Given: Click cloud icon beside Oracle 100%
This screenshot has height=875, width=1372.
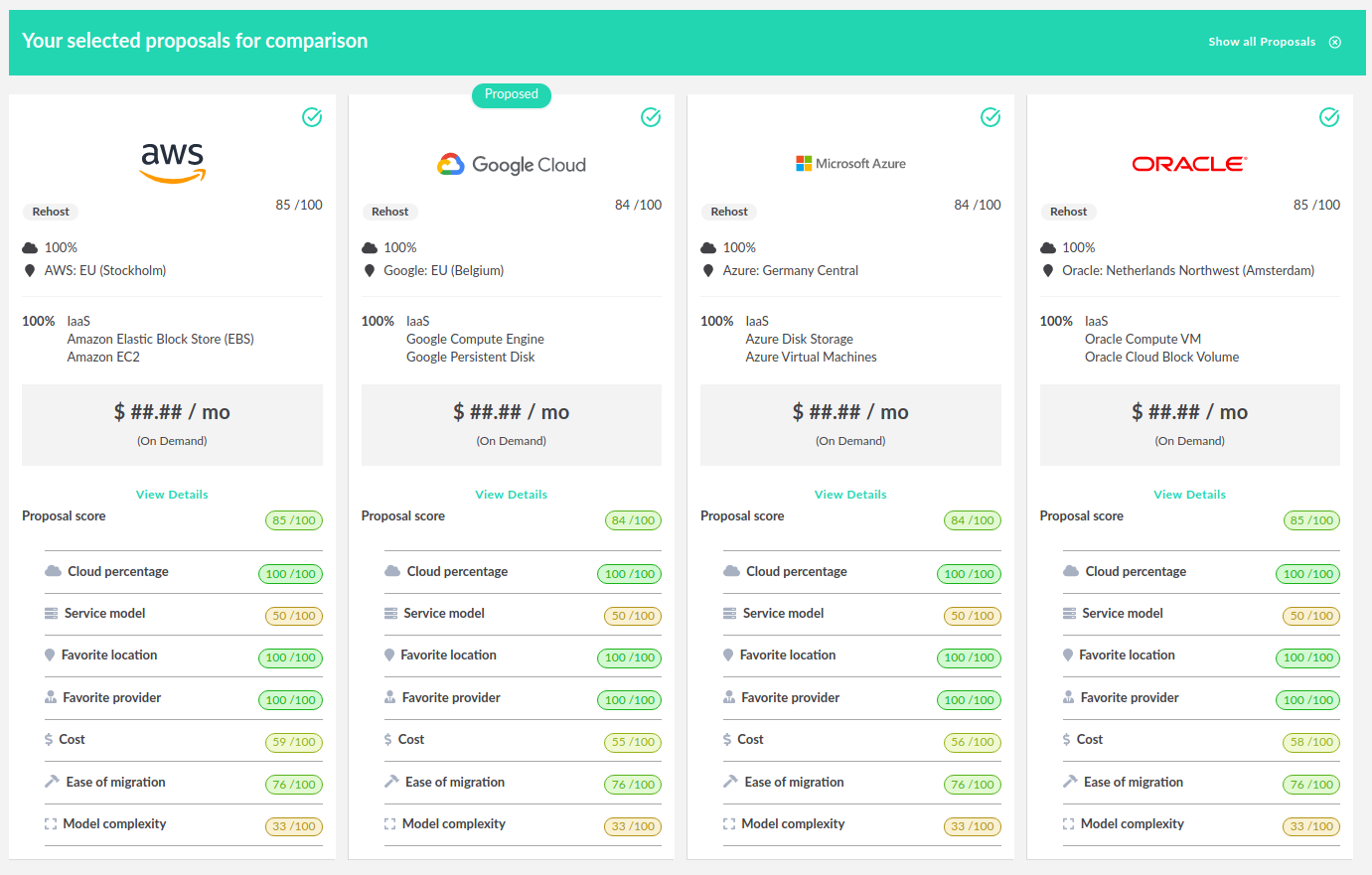Looking at the screenshot, I should [1048, 248].
